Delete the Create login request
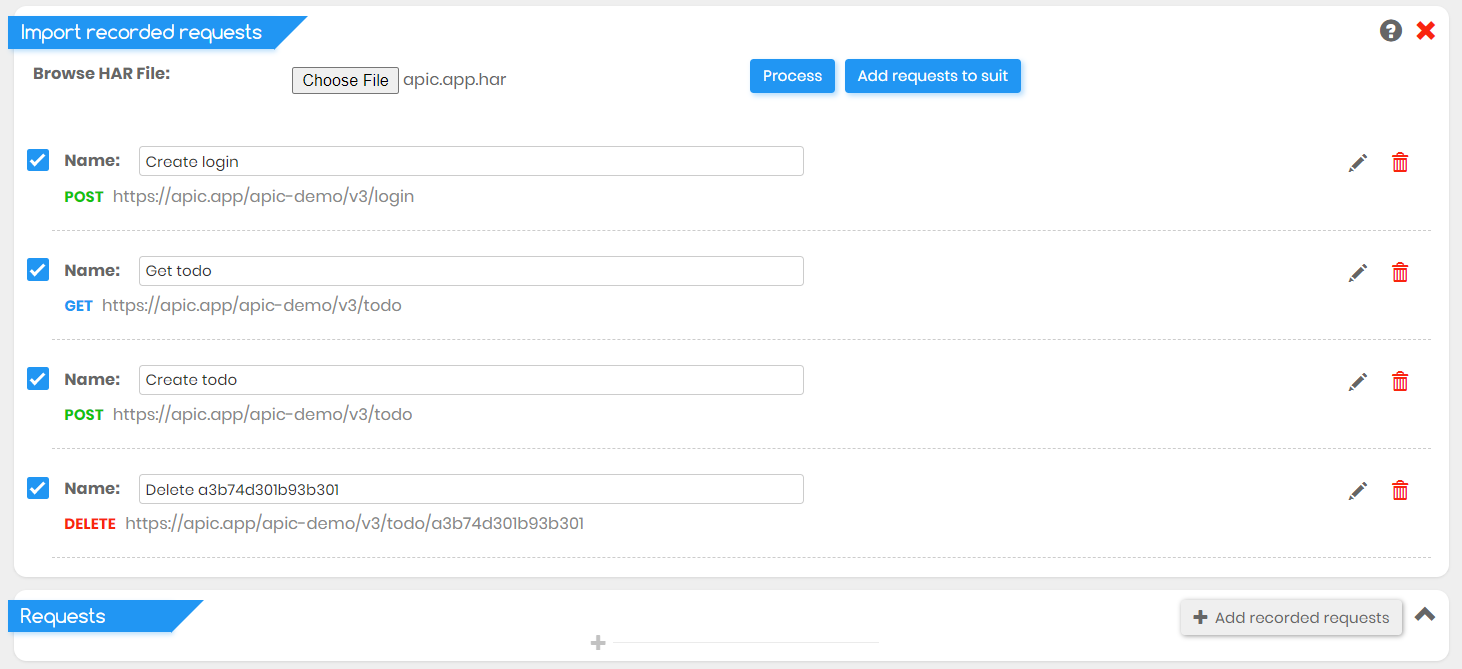Viewport: 1462px width, 669px height. (1400, 163)
